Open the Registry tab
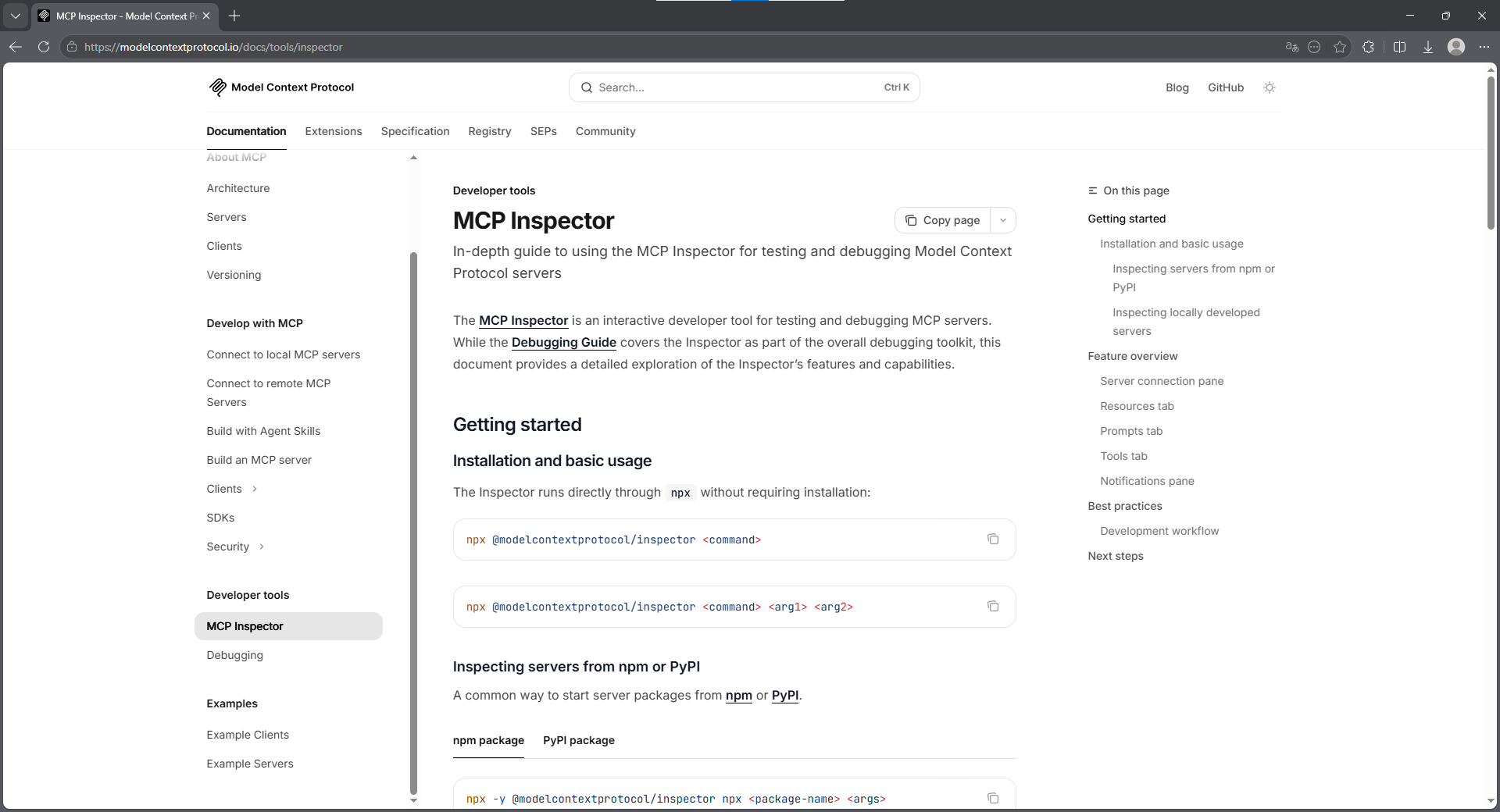The height and width of the screenshot is (812, 1500). tap(490, 131)
